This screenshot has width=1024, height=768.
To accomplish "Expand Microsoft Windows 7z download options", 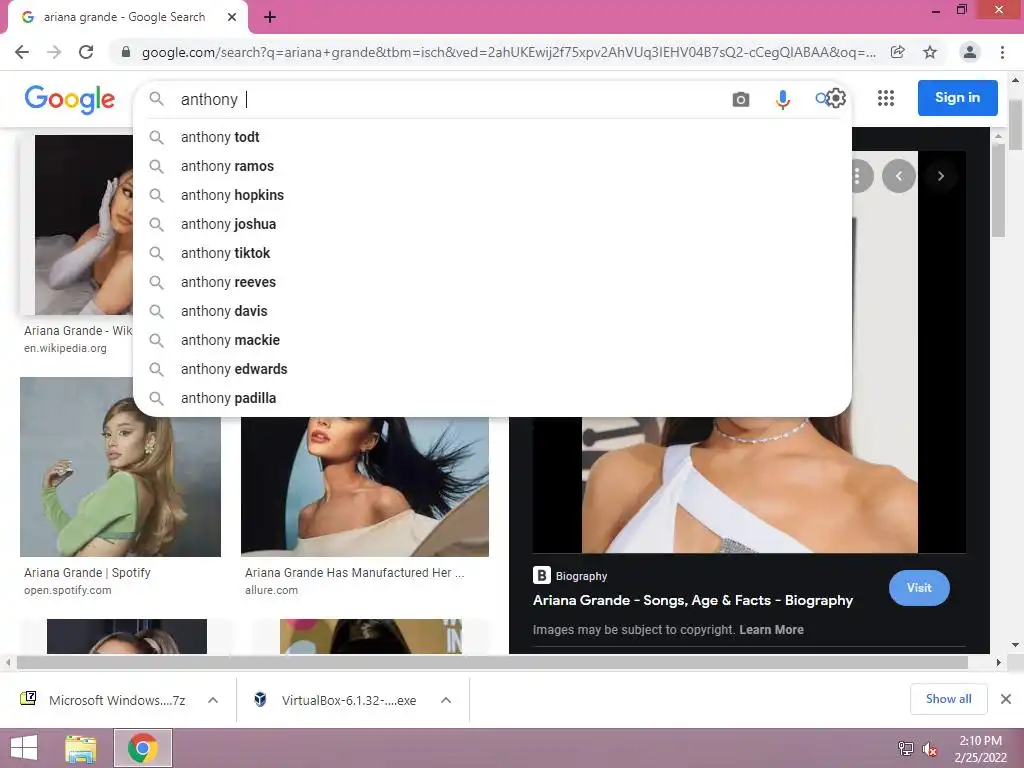I will click(x=213, y=700).
